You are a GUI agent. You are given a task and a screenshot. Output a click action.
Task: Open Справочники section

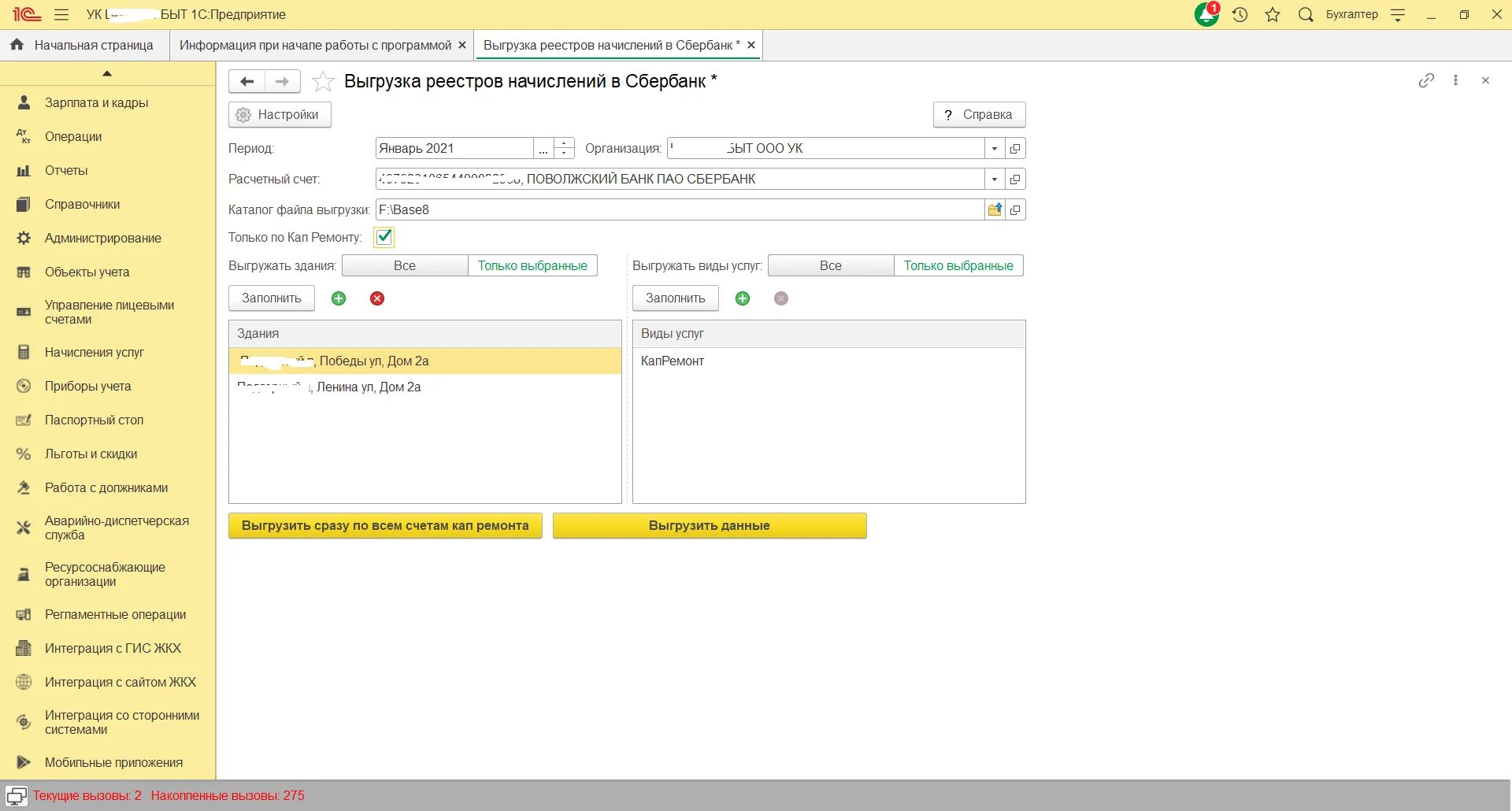82,204
